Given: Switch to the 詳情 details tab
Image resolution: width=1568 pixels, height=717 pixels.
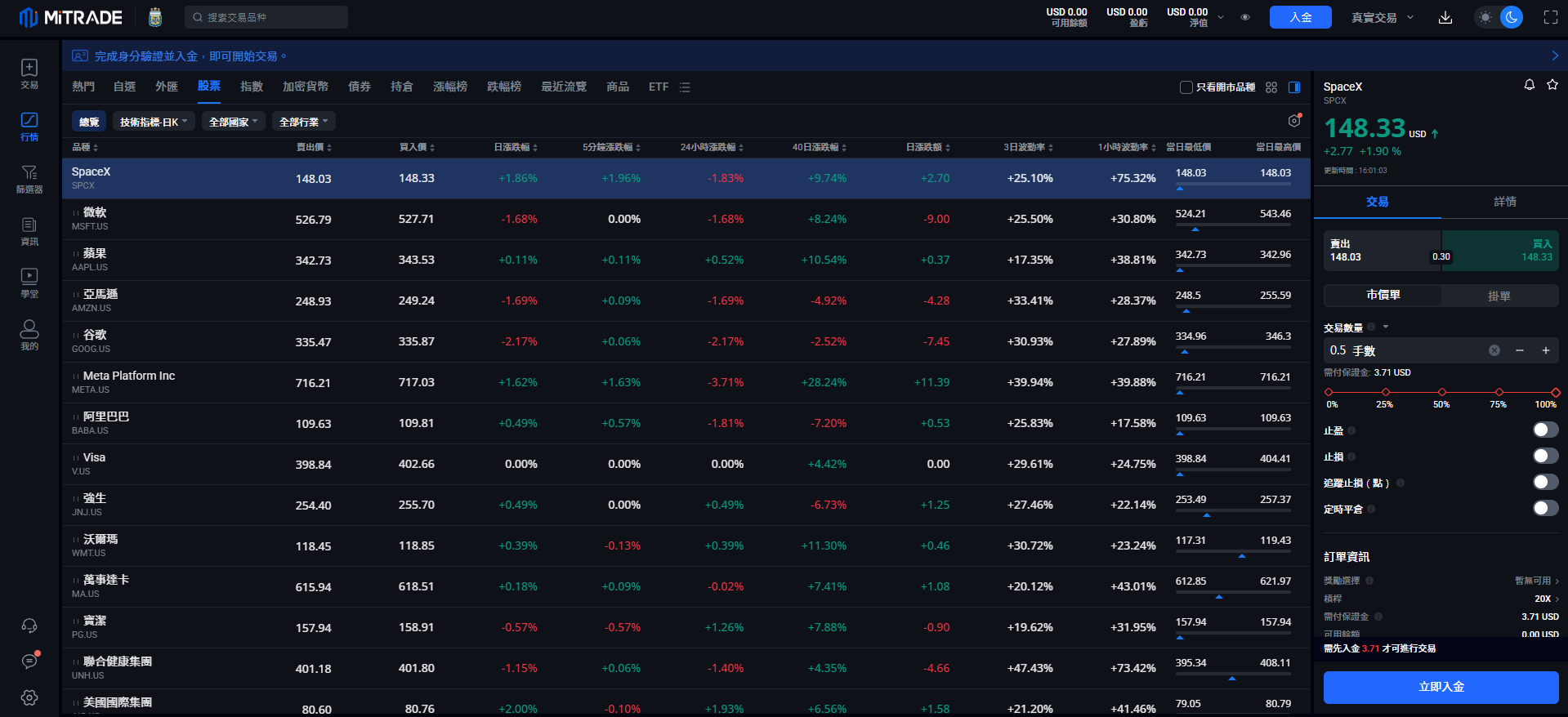Looking at the screenshot, I should tap(1505, 202).
